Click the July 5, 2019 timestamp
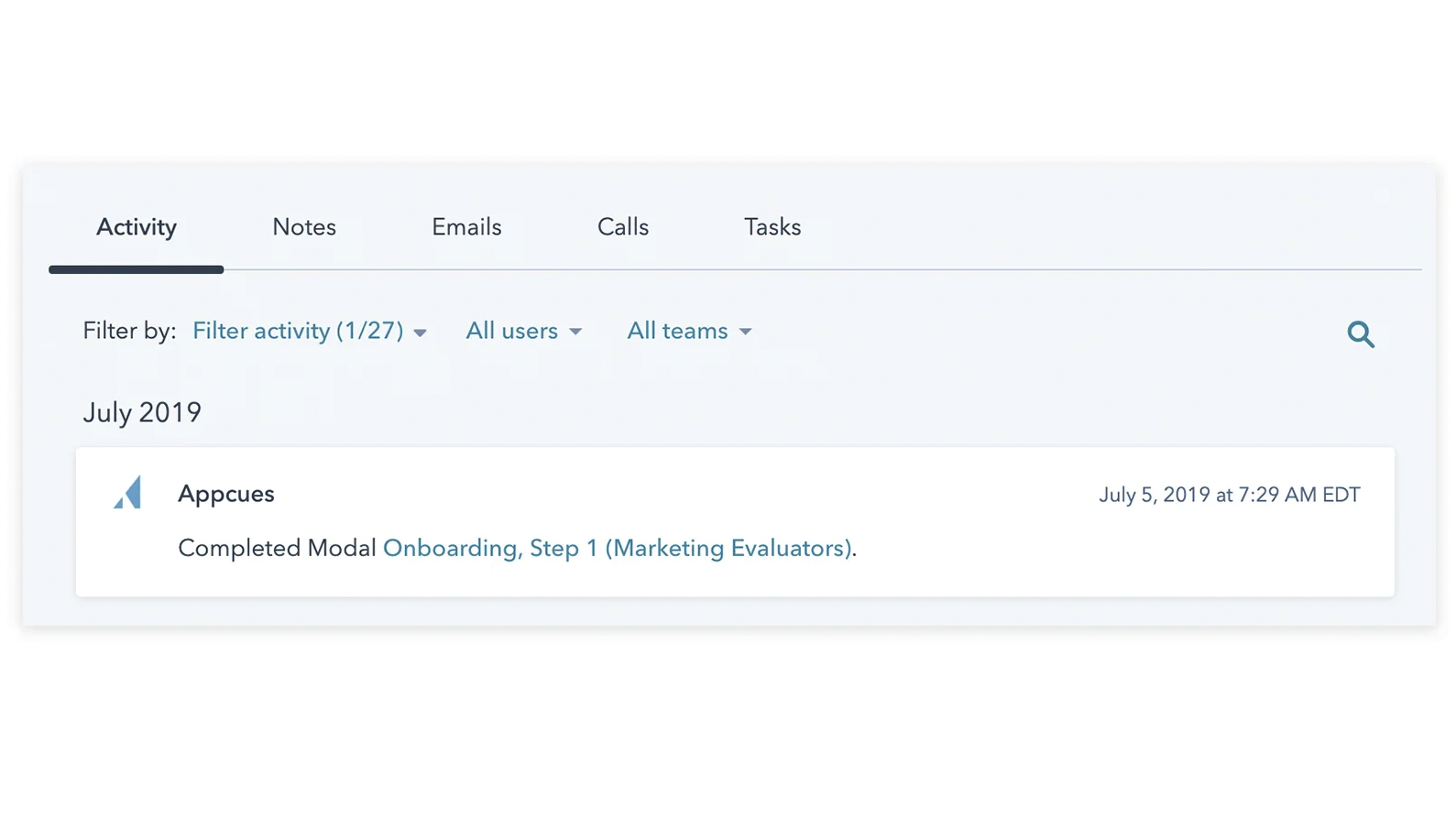This screenshot has height=819, width=1456. [1229, 495]
